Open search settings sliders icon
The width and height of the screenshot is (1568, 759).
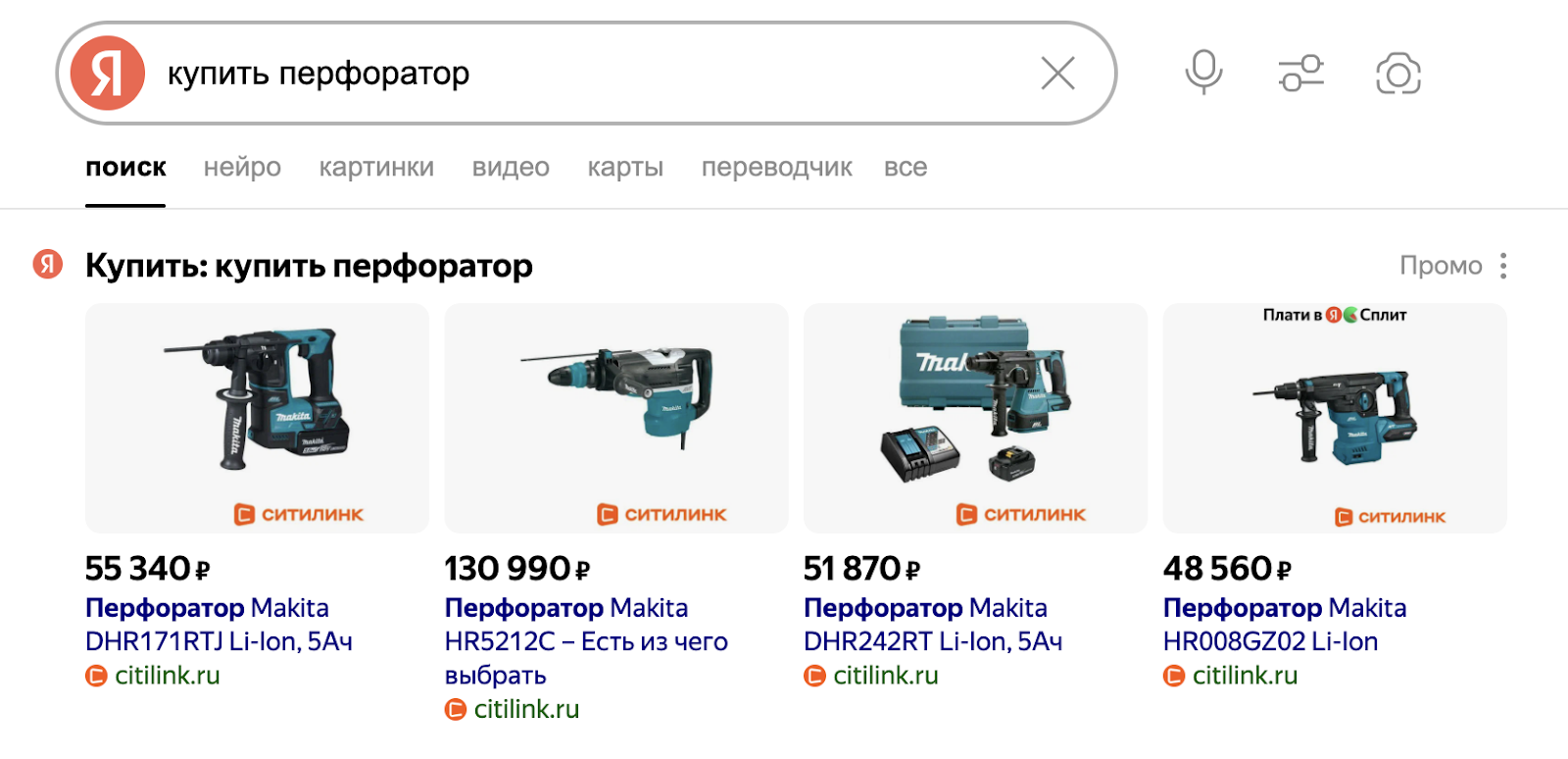click(x=1300, y=74)
